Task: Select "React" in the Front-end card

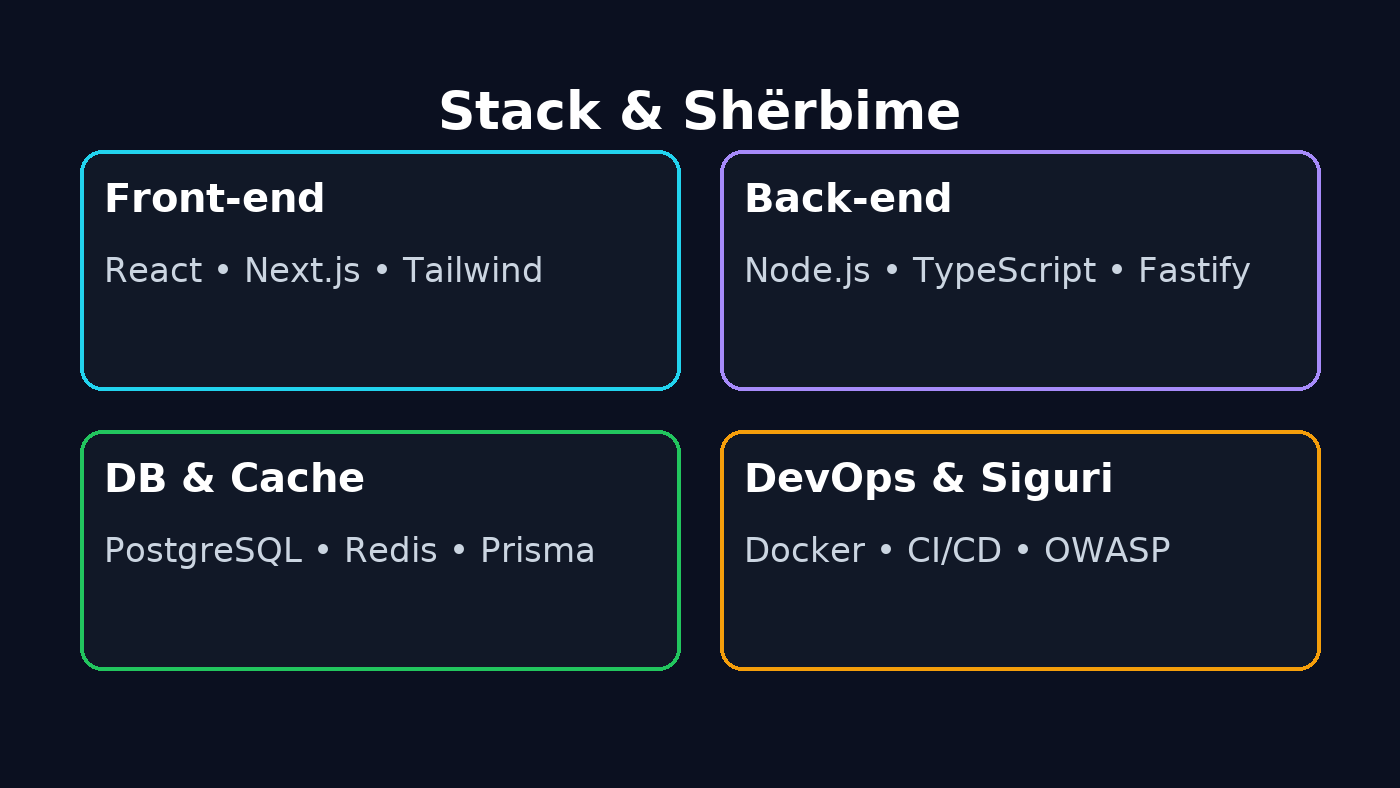Action: (x=153, y=270)
